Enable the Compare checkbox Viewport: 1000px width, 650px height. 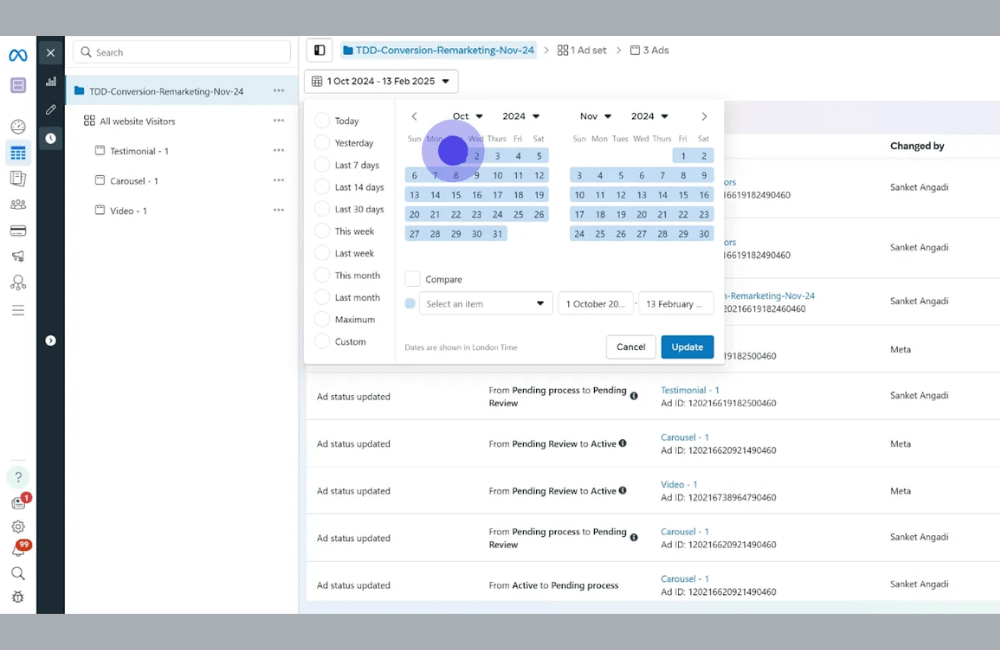(x=412, y=278)
